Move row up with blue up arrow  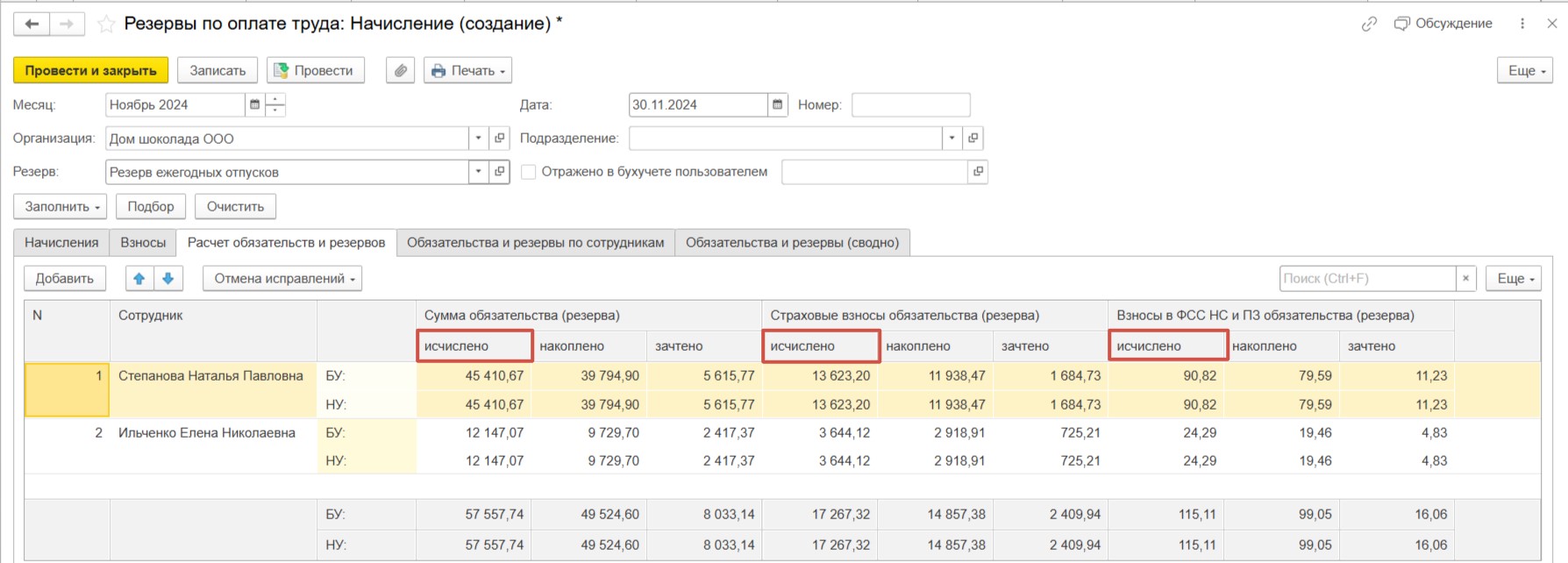139,278
